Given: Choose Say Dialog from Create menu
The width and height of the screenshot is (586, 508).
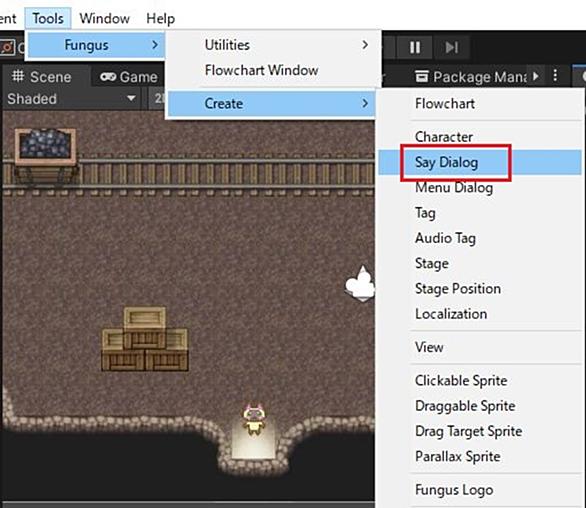Looking at the screenshot, I should tap(480, 162).
